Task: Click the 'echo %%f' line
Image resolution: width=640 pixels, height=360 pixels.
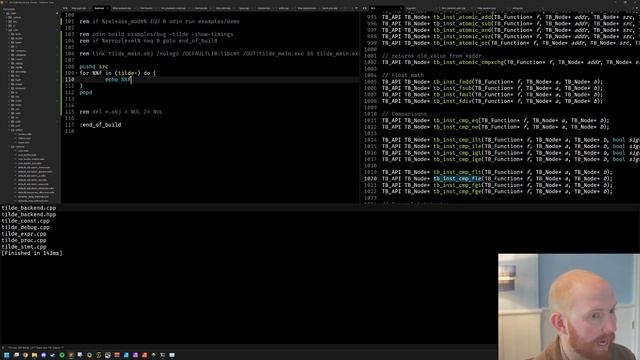Action: click(118, 80)
